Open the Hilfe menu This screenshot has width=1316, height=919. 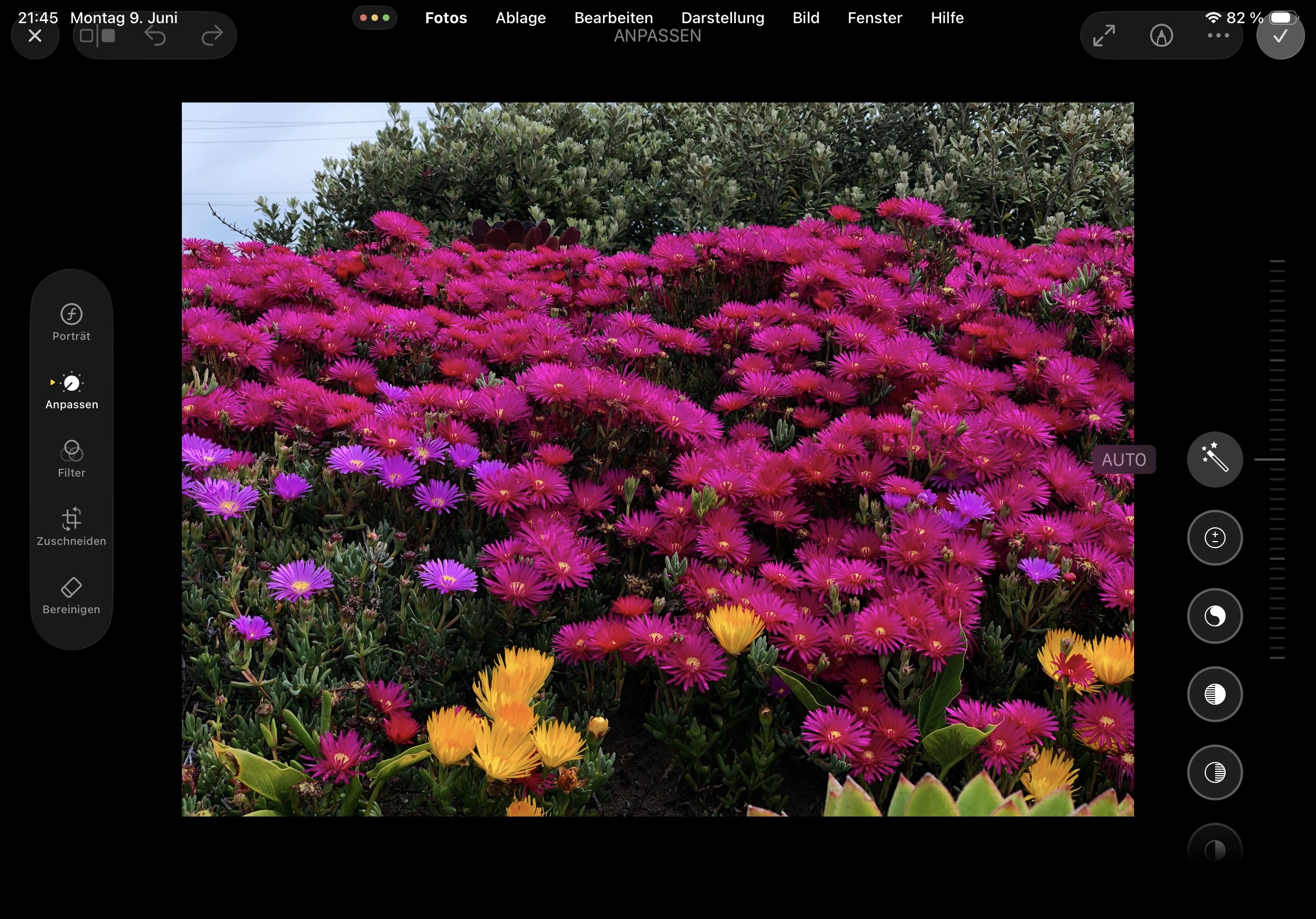947,18
